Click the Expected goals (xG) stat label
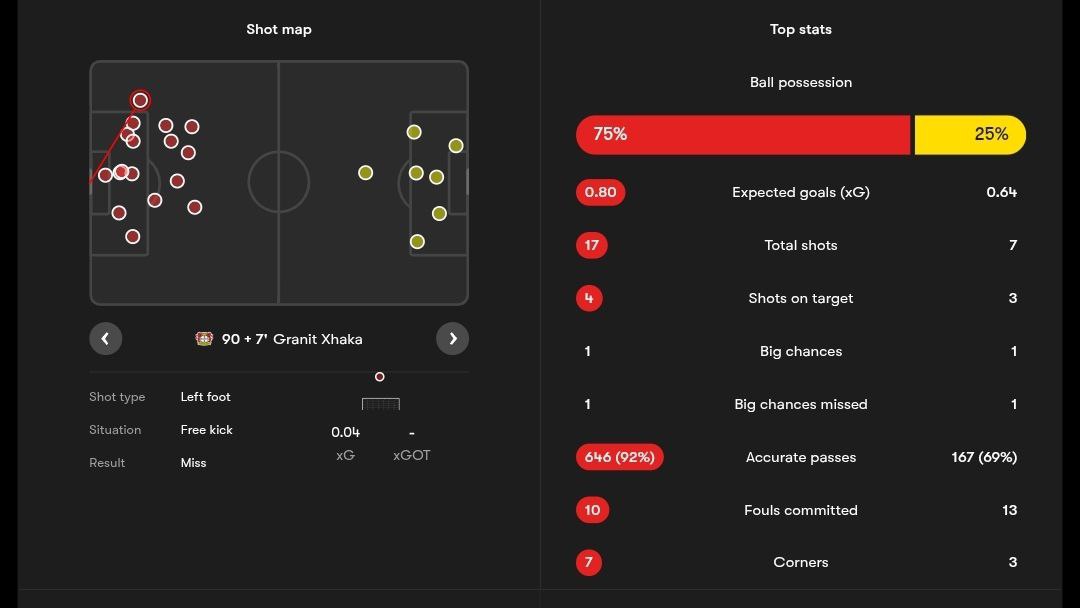Screen dimensions: 1080x608 [801, 192]
